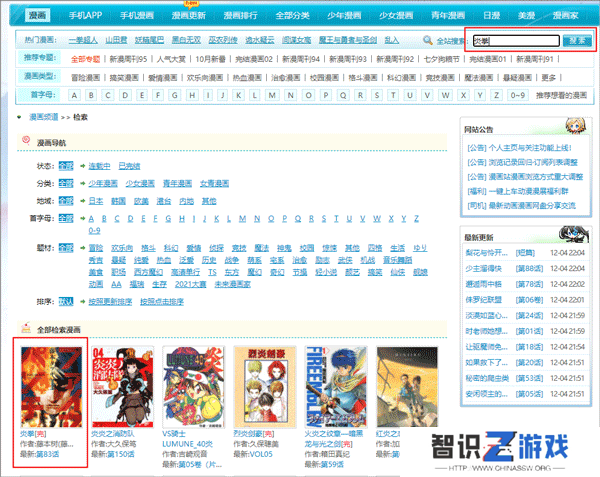Open the hot manga link 山田君
600x477 pixels.
point(116,40)
